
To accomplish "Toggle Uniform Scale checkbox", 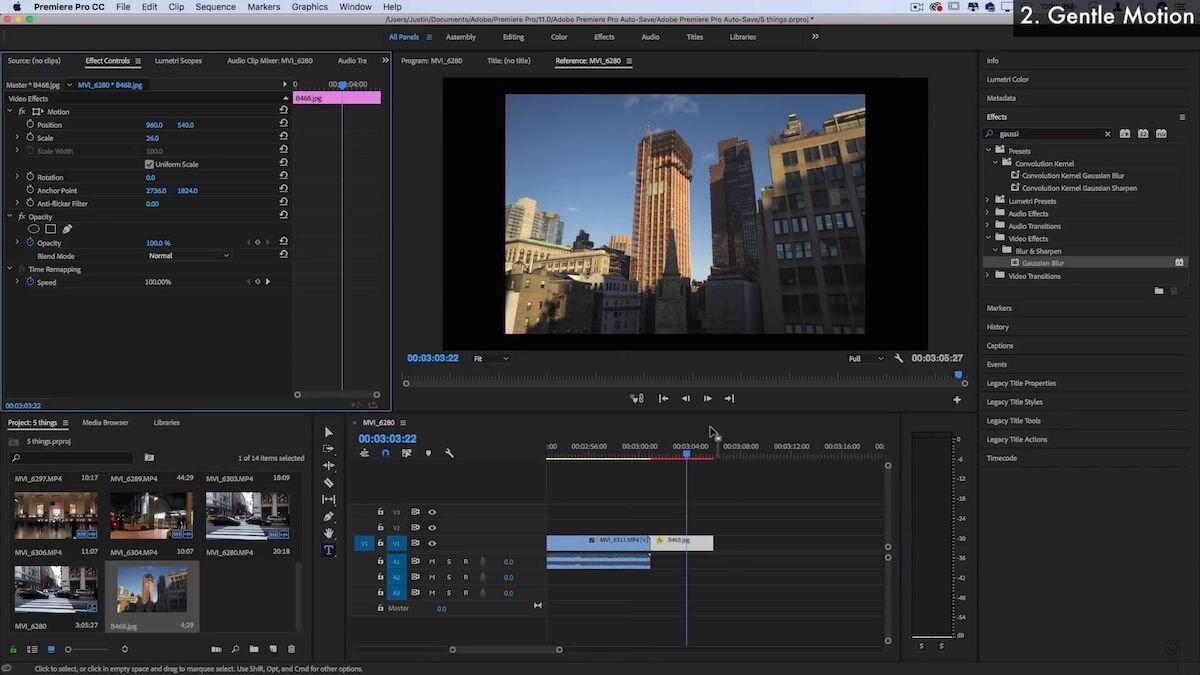I will click(x=149, y=164).
